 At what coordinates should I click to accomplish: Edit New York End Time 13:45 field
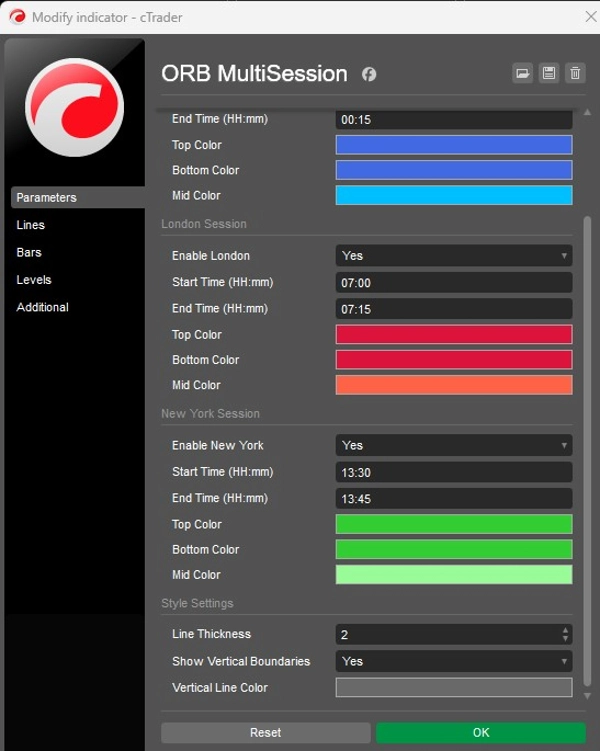(454, 499)
